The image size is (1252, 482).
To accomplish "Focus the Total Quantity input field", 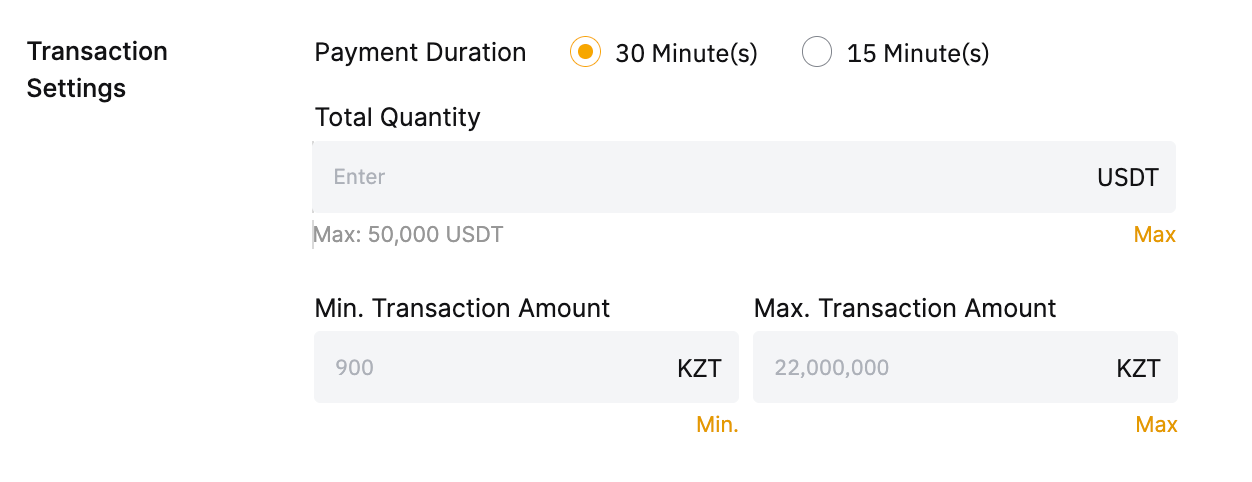I will tap(700, 177).
